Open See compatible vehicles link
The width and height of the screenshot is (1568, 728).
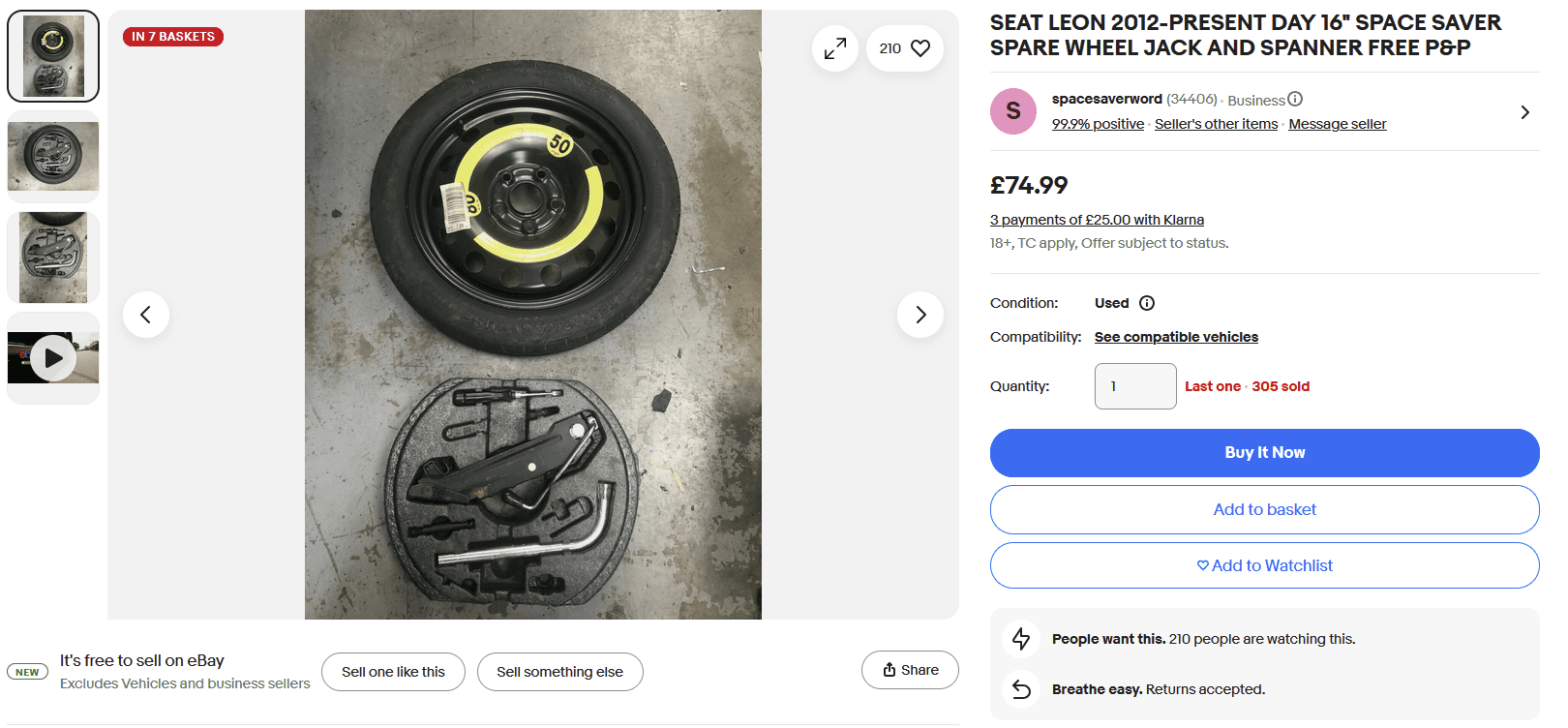click(1176, 337)
